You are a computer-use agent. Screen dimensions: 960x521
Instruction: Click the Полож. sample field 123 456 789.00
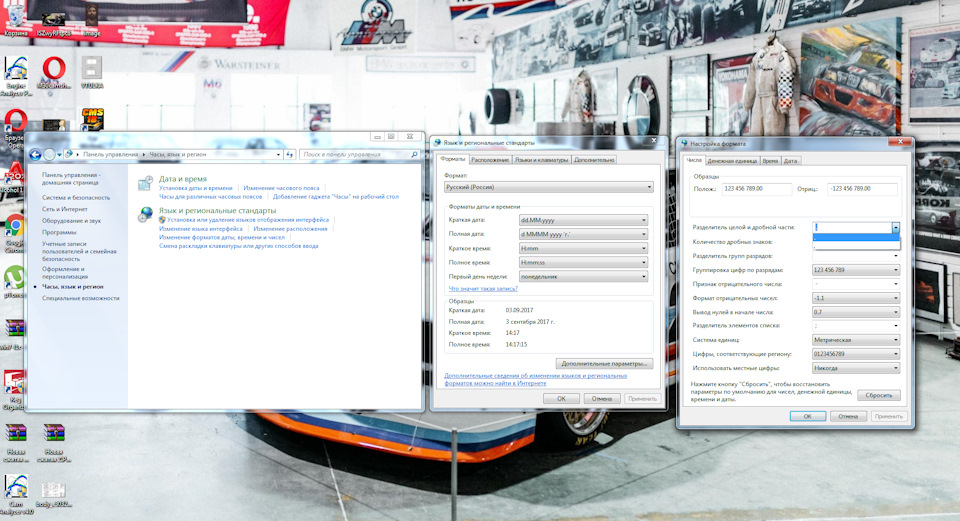pos(757,189)
